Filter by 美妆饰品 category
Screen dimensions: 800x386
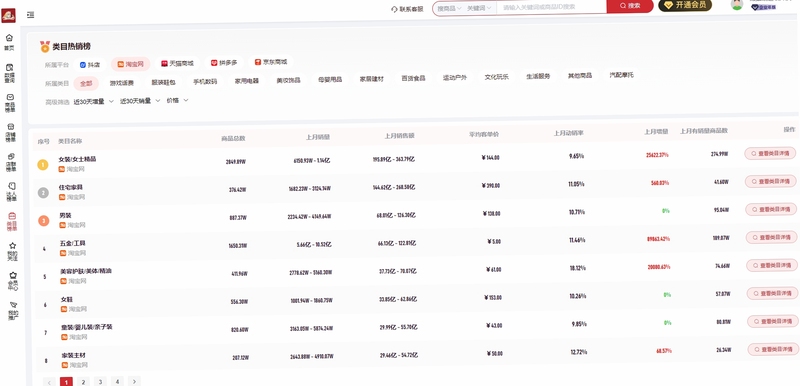[x=288, y=81]
